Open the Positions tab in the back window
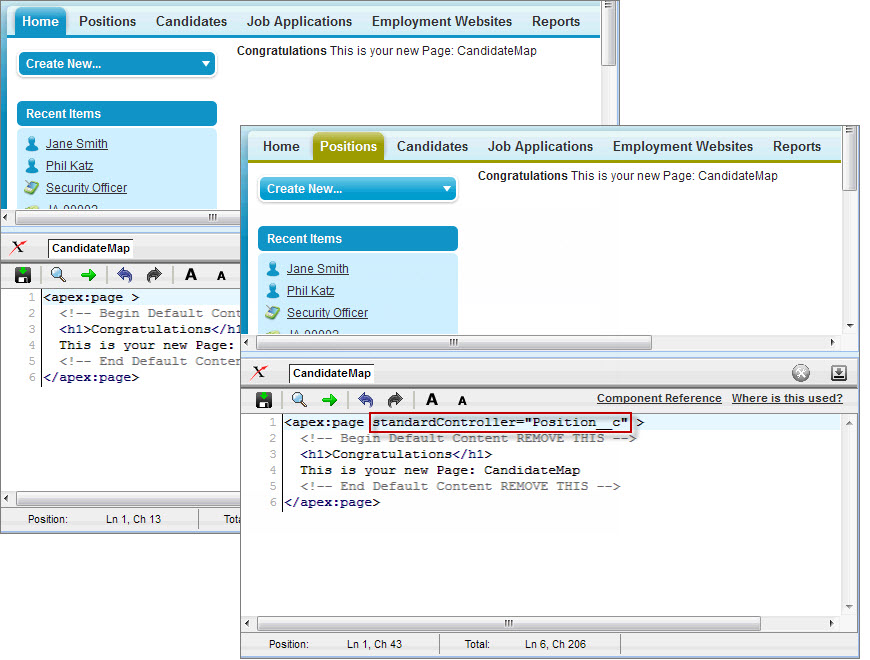The height and width of the screenshot is (660, 870). point(108,22)
